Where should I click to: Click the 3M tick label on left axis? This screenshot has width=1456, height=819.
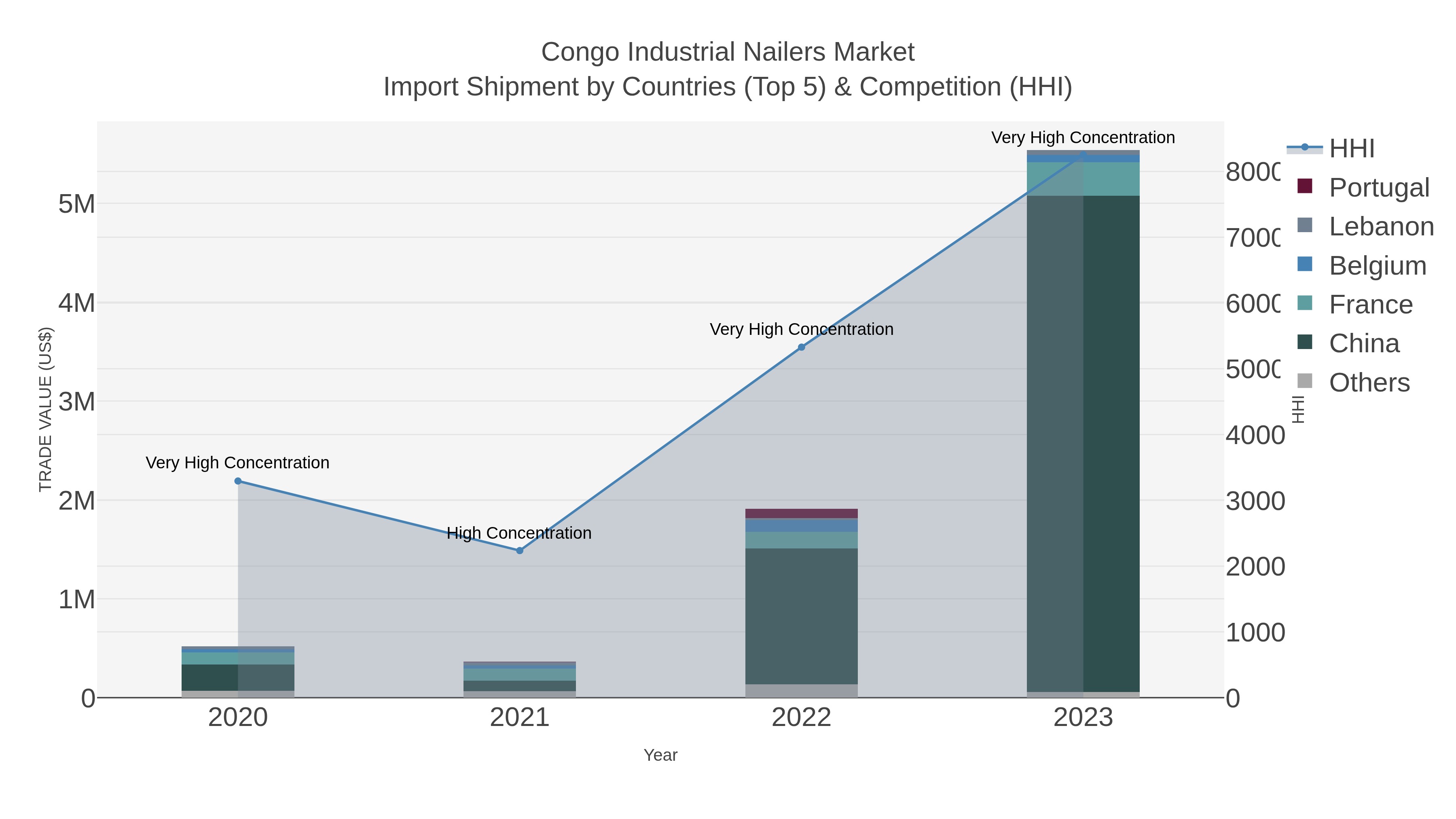(77, 402)
